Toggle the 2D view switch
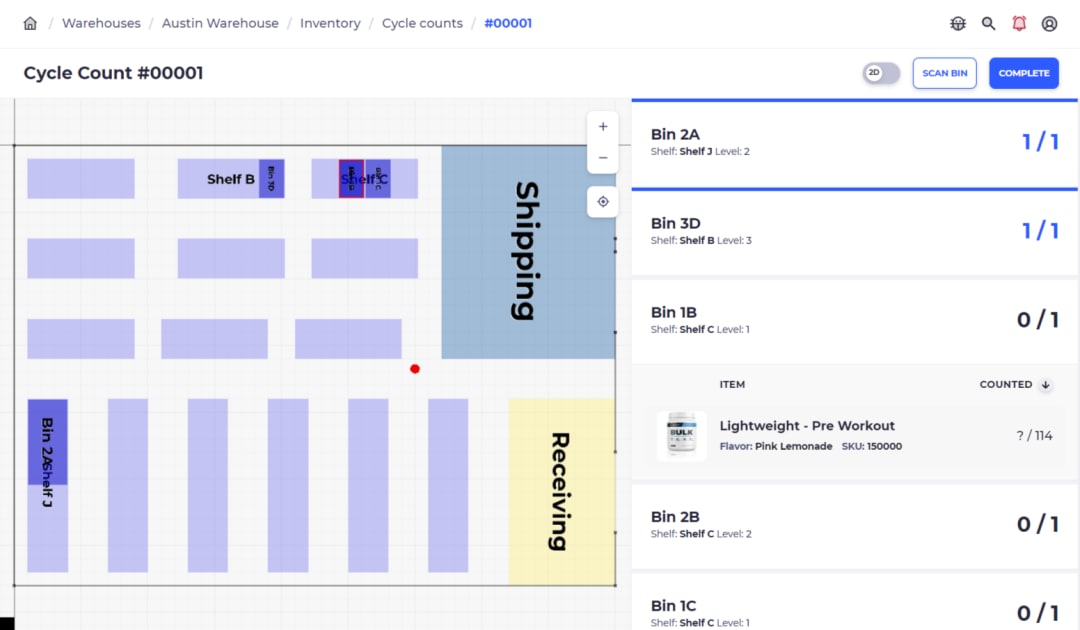1080x630 pixels. tap(882, 73)
